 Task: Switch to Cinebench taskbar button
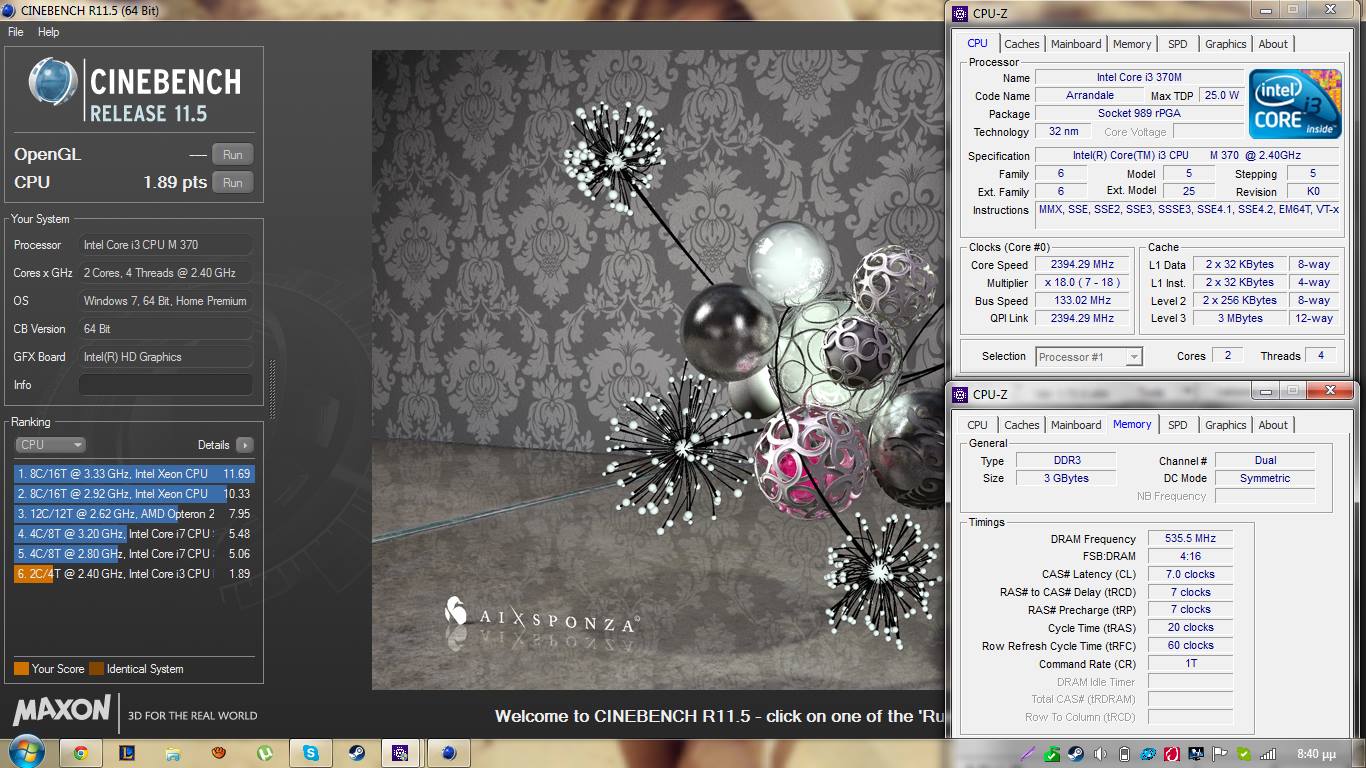(x=449, y=753)
